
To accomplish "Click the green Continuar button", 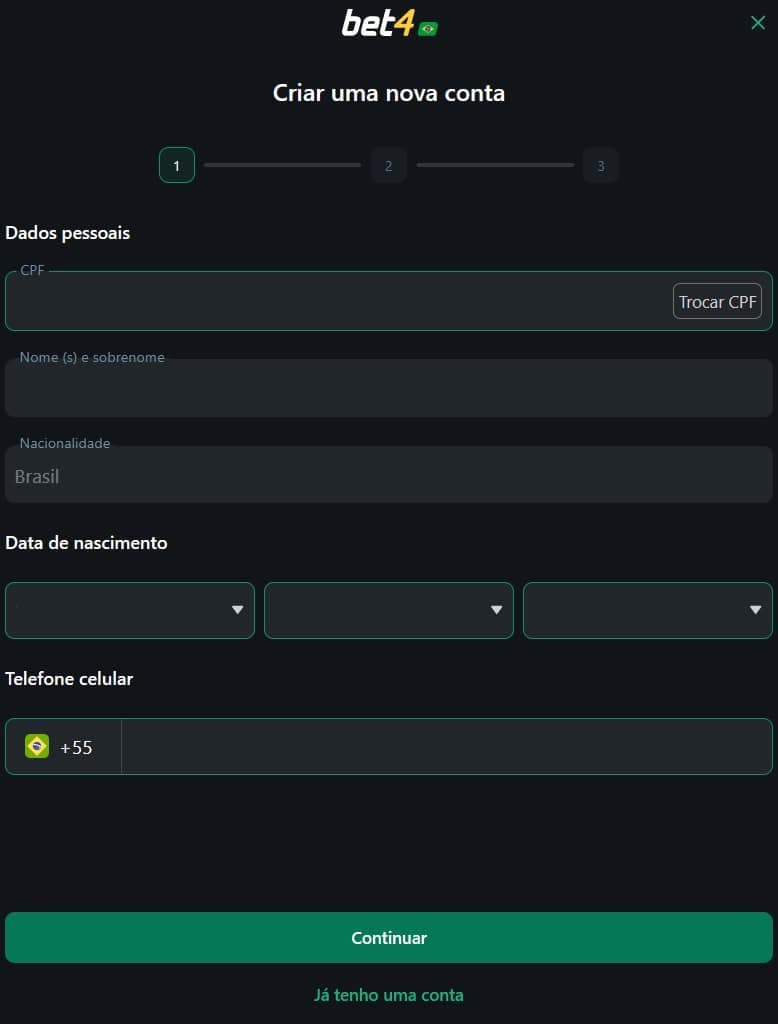I will tap(389, 937).
